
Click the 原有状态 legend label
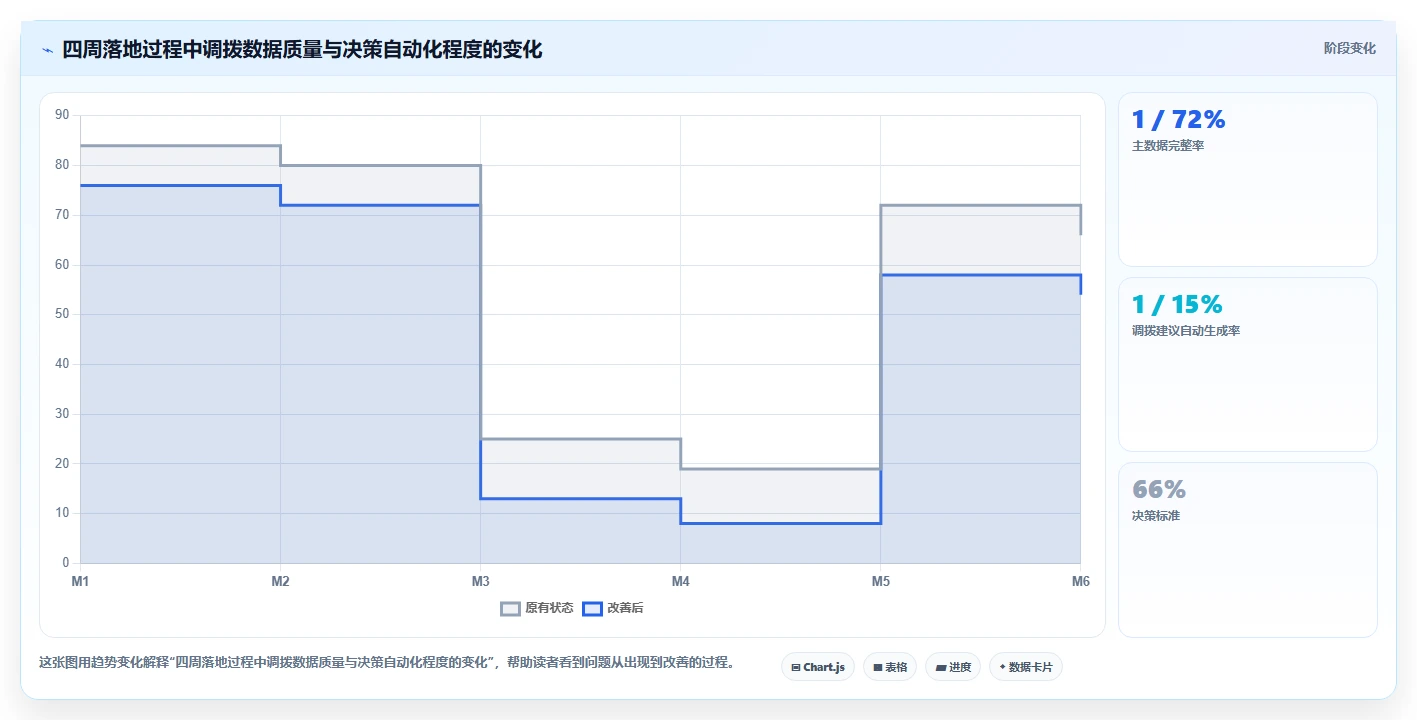pyautogui.click(x=549, y=608)
